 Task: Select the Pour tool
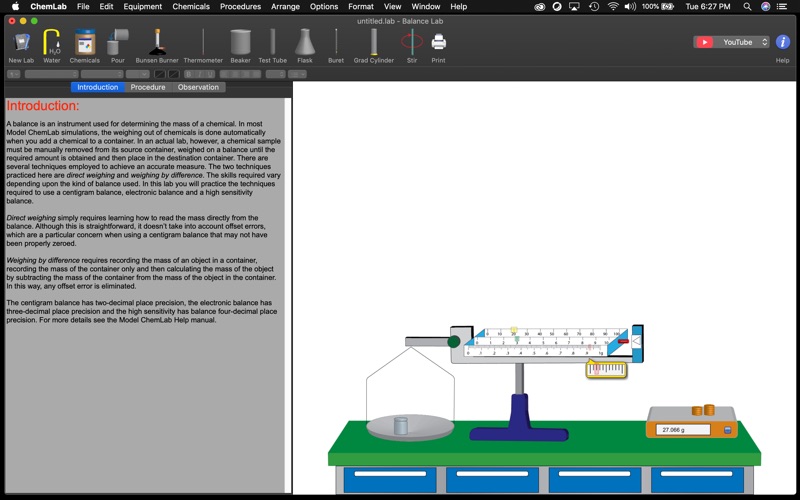[x=118, y=46]
